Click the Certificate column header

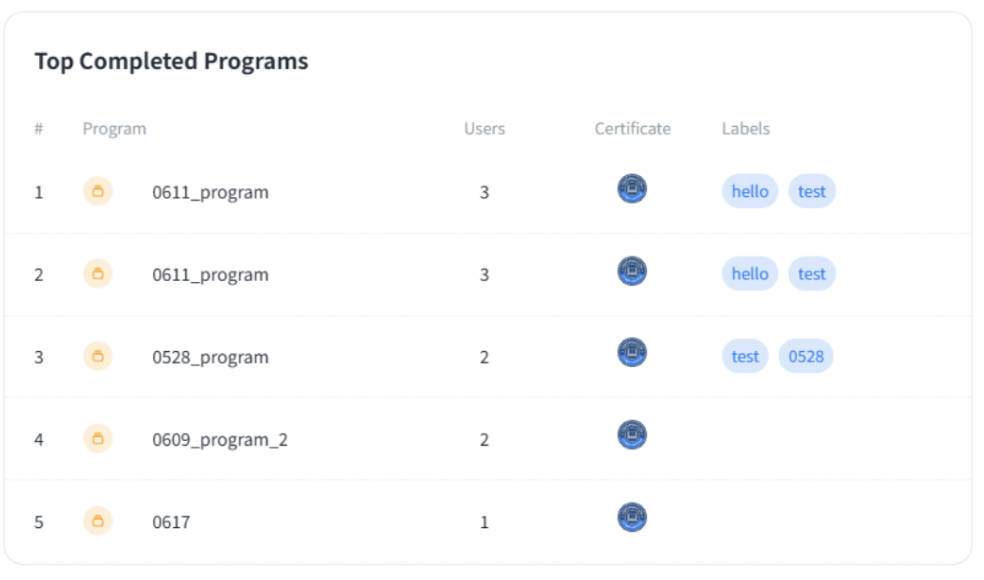click(632, 129)
